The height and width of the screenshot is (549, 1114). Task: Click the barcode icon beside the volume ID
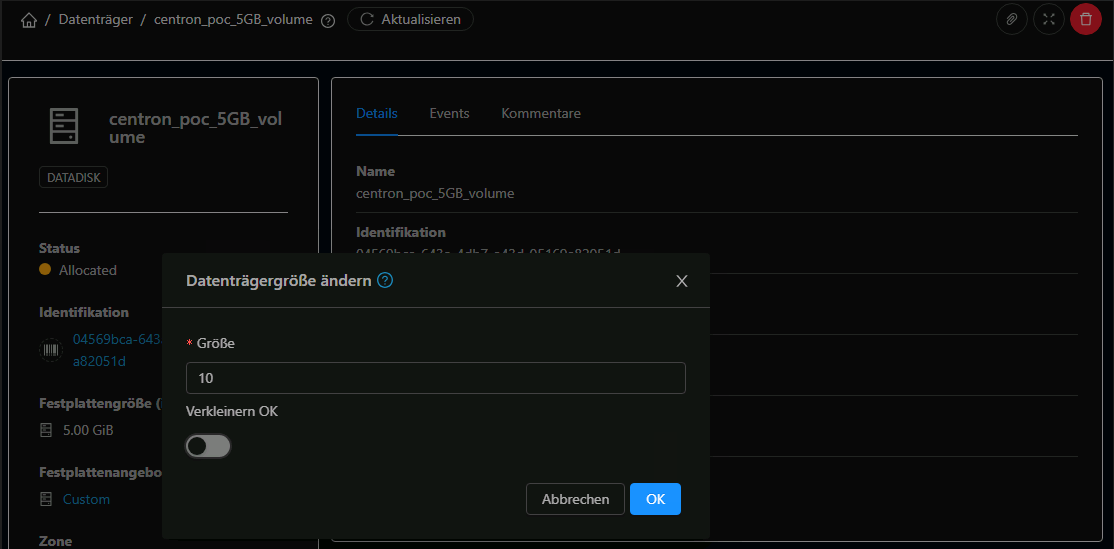pos(50,350)
